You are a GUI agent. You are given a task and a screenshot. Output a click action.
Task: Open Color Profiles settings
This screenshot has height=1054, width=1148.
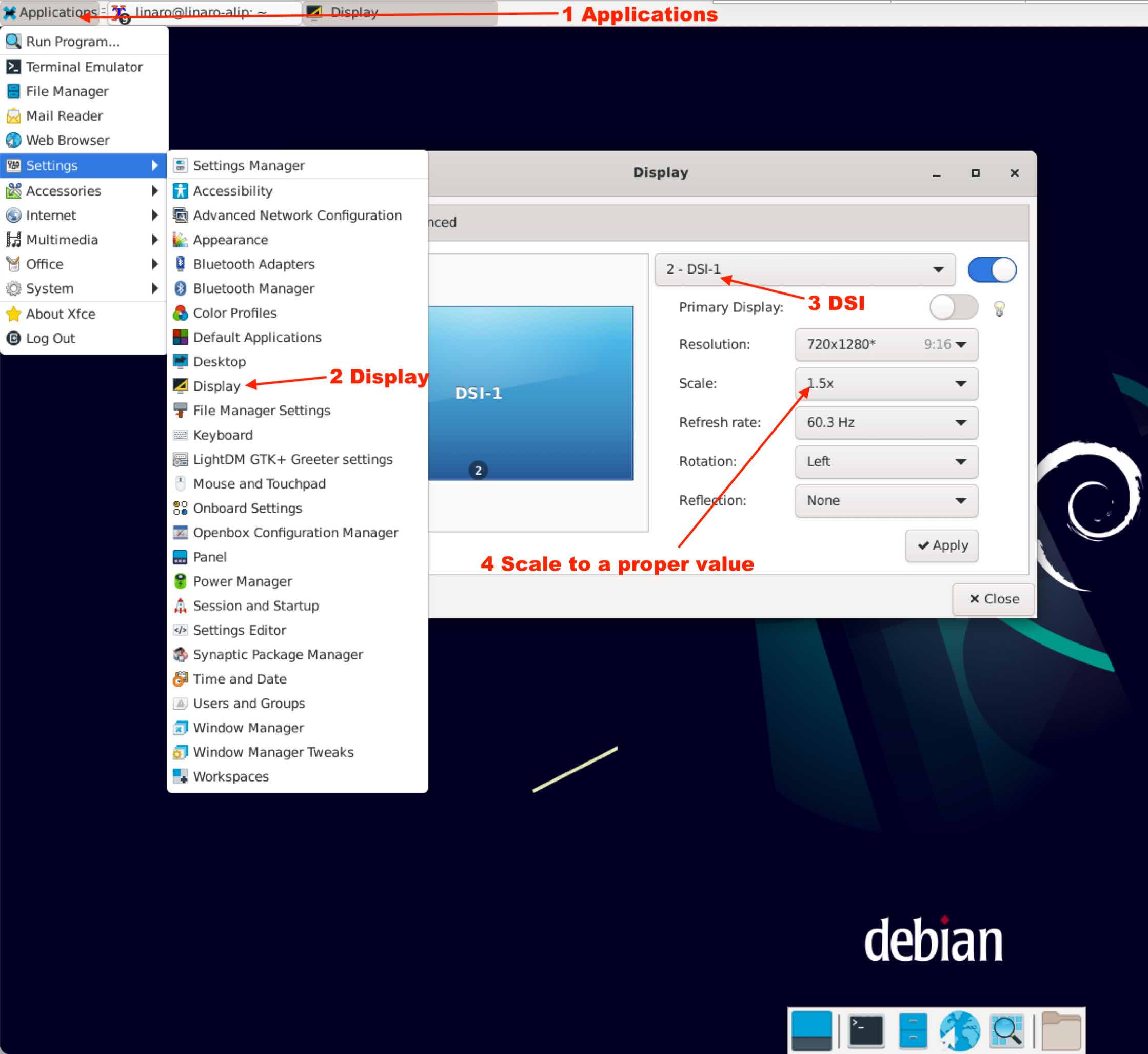tap(297, 313)
